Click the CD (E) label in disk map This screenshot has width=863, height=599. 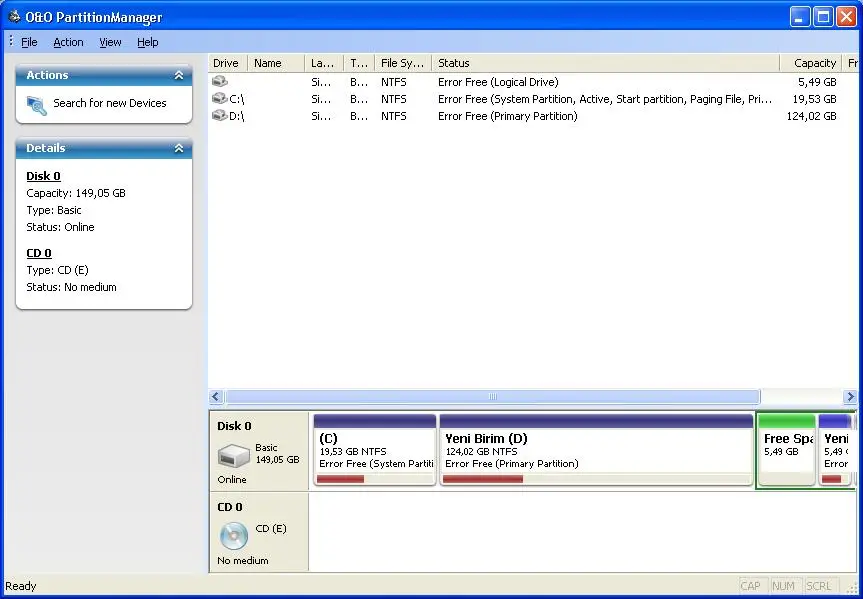click(x=271, y=529)
